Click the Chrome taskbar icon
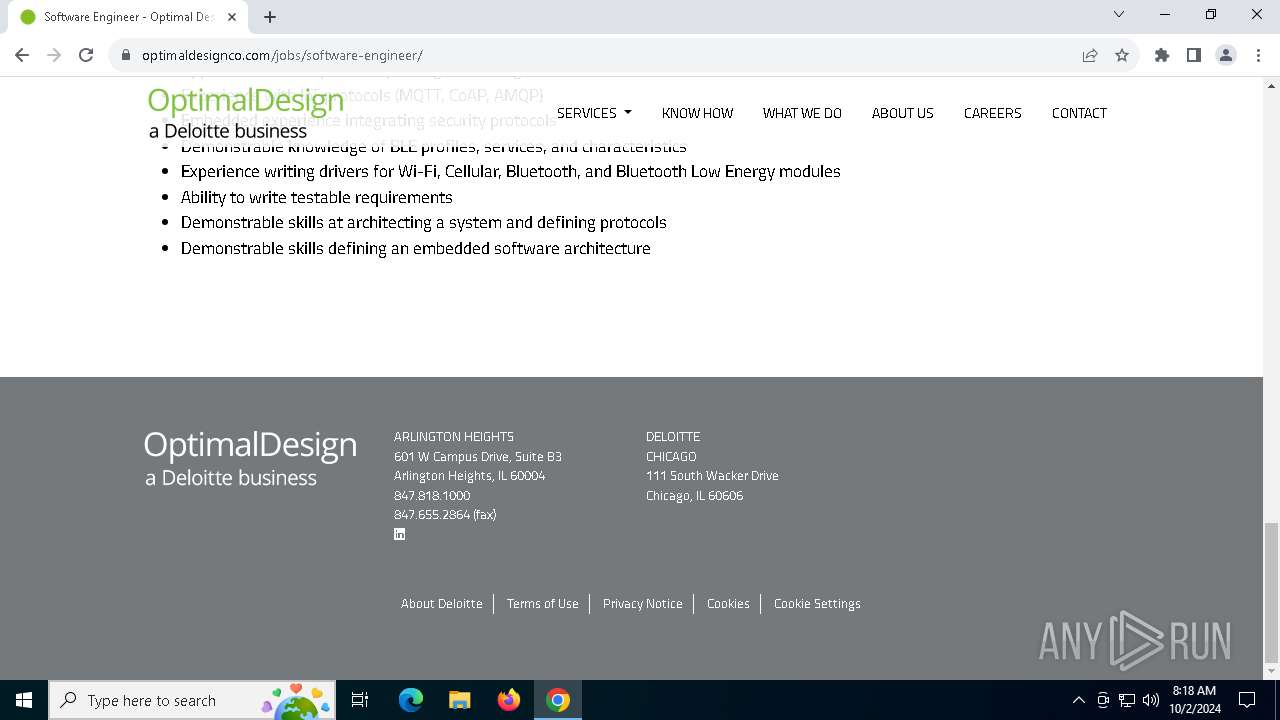This screenshot has height=720, width=1280. pos(558,700)
